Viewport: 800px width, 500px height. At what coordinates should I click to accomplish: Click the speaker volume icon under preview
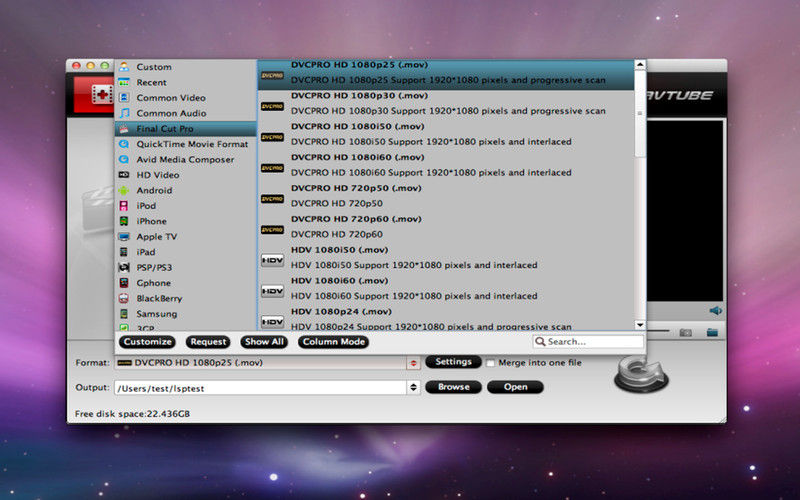pyautogui.click(x=715, y=310)
